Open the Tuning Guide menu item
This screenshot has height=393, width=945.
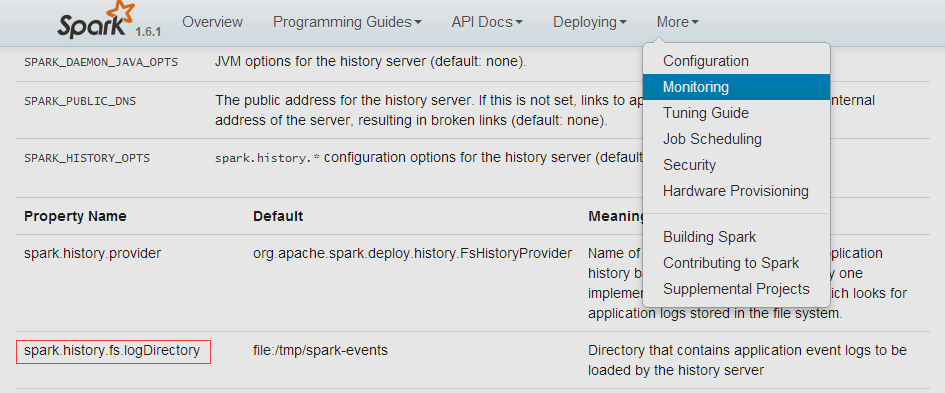tap(706, 113)
